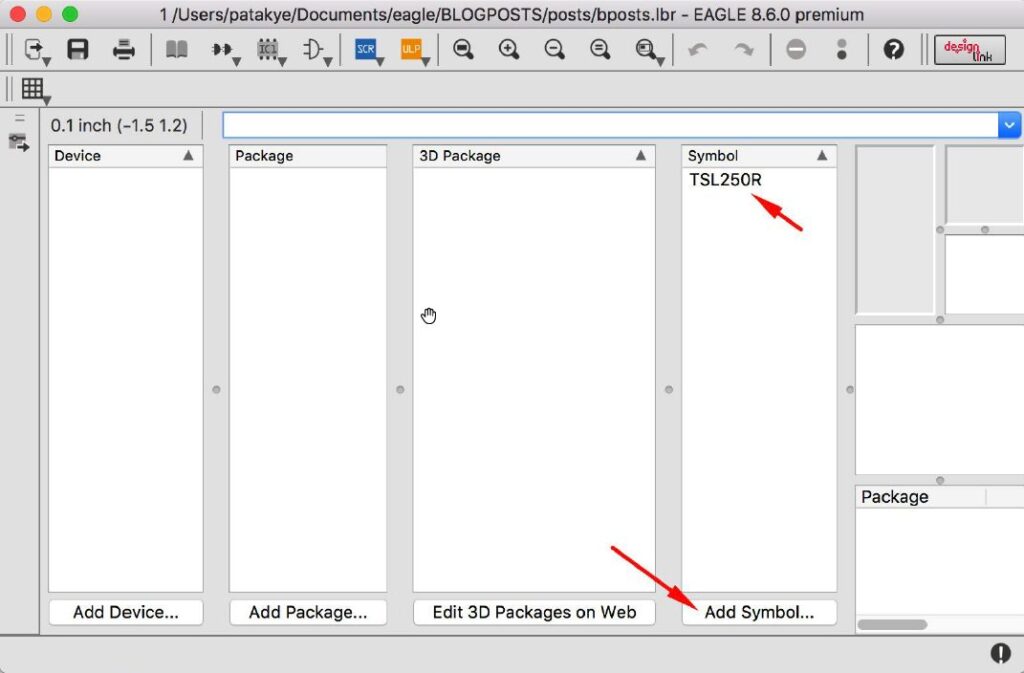
Task: Open dropdown arrow beside Symbol icon
Action: (328, 62)
